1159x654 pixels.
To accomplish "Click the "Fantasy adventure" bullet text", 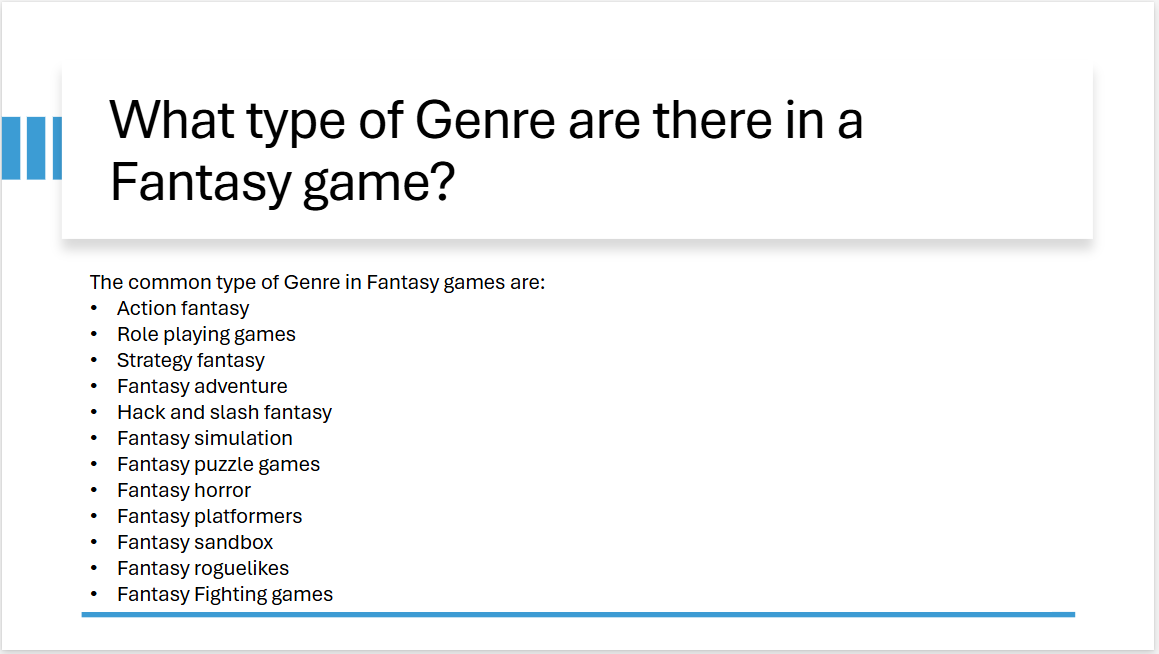I will [x=202, y=387].
